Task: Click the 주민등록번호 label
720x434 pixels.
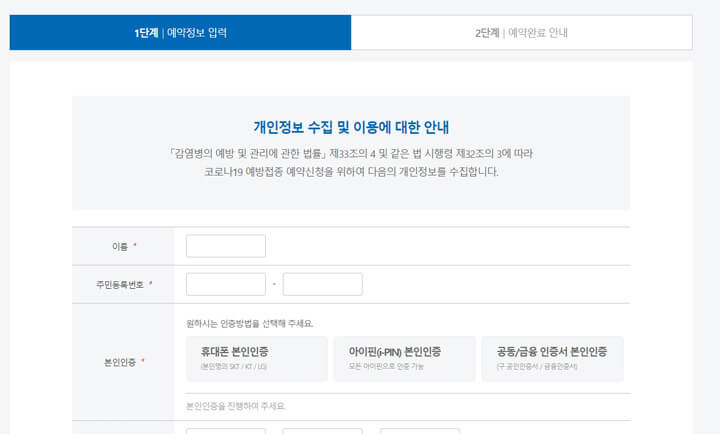Action: pos(120,285)
